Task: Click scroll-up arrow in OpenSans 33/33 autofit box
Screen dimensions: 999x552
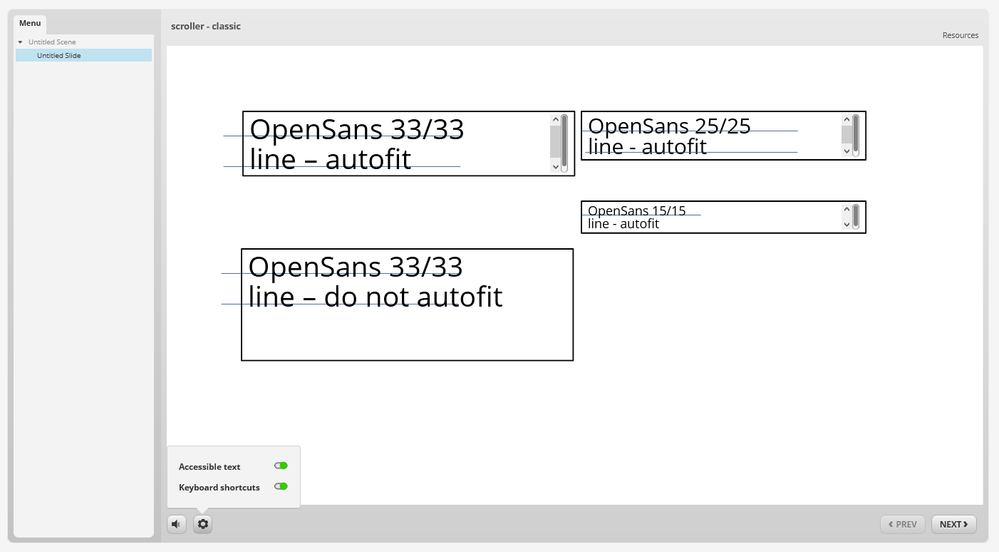Action: [x=556, y=120]
